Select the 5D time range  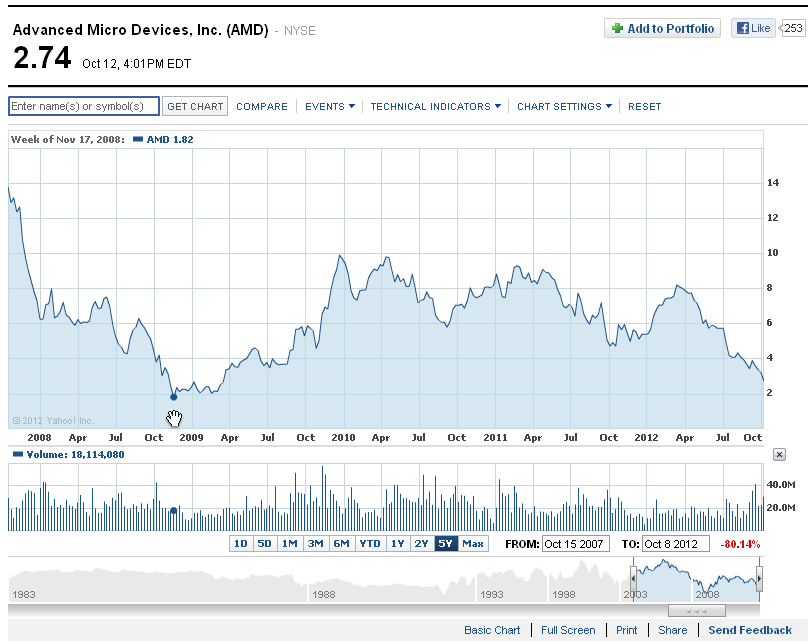pyautogui.click(x=265, y=544)
